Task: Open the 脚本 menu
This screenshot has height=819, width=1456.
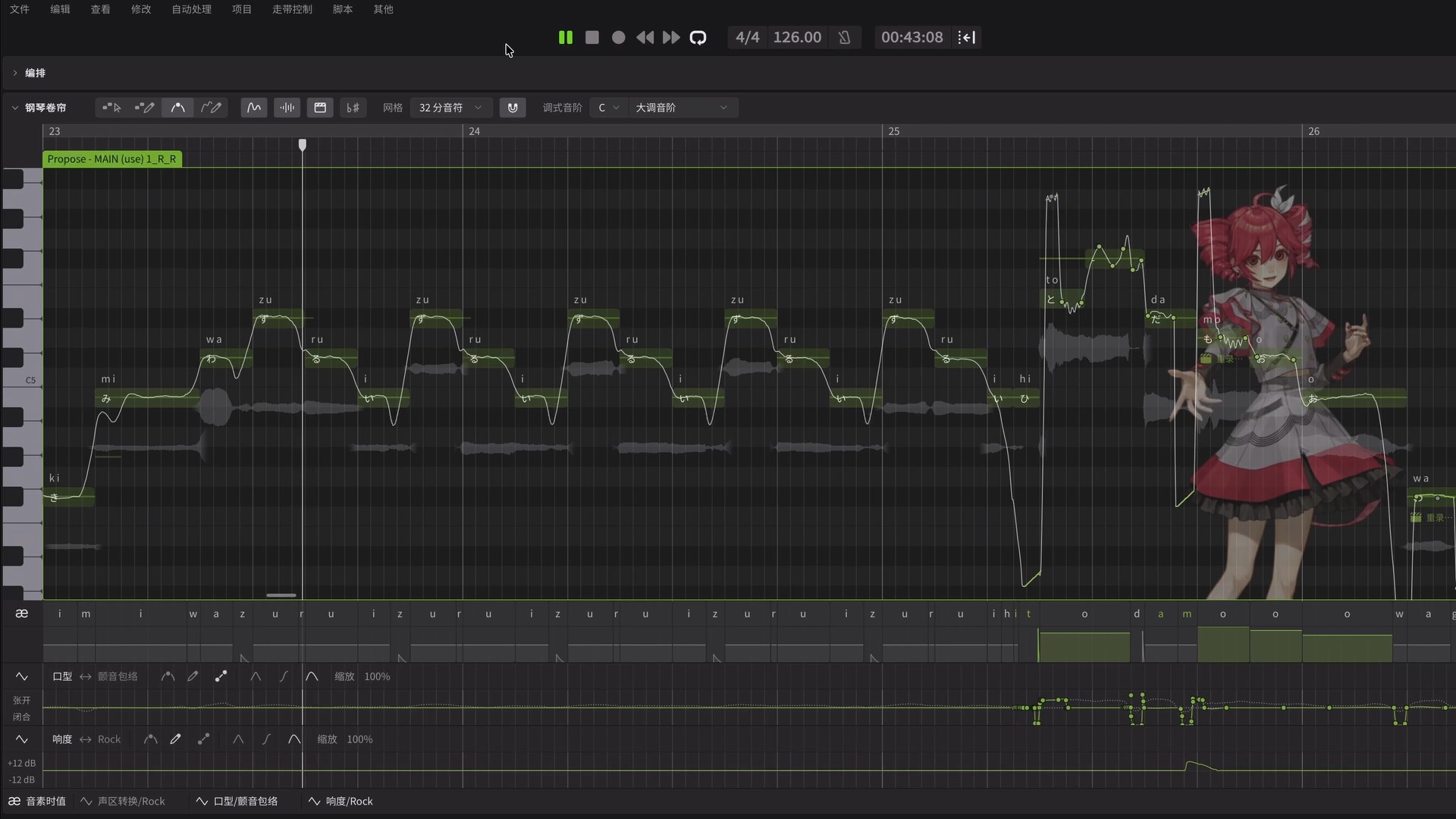Action: [343, 9]
